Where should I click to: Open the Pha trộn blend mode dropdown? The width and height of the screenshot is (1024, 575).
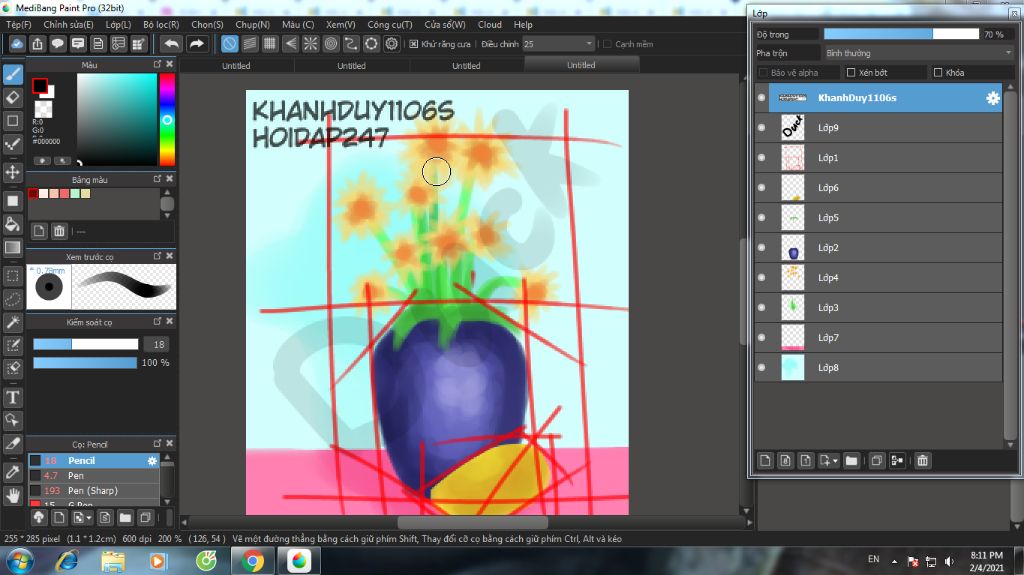click(x=918, y=53)
